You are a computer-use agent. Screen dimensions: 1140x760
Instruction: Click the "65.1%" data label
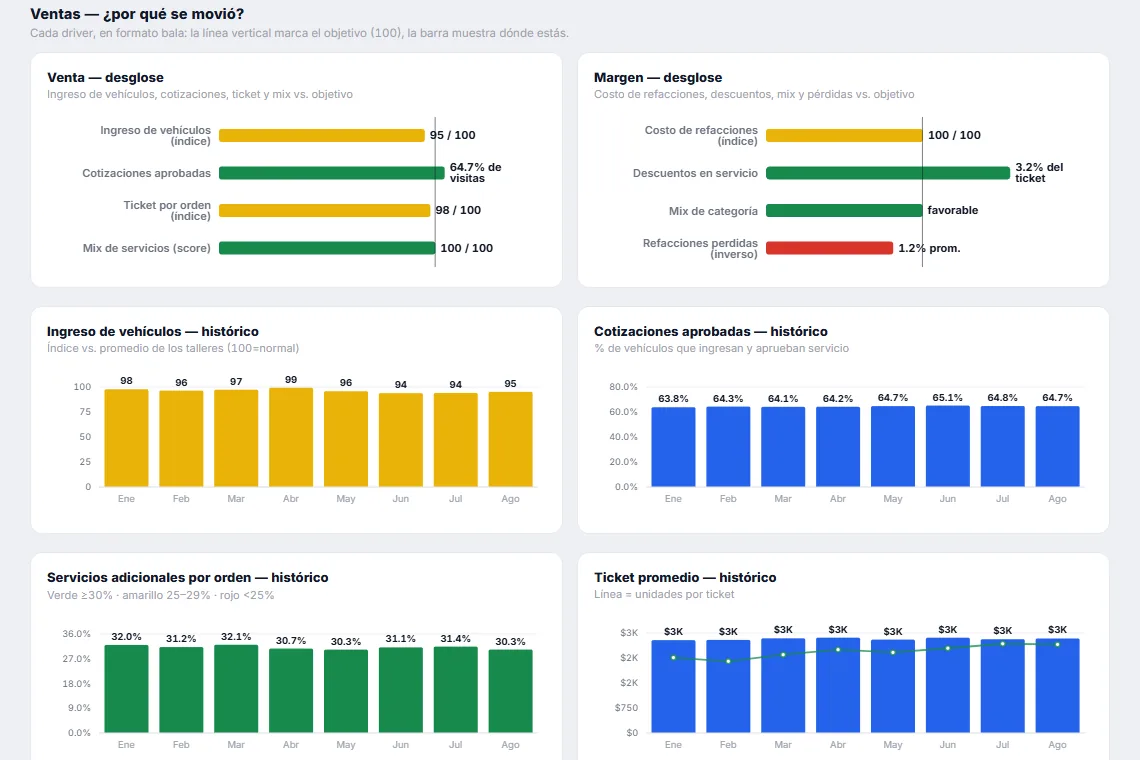click(947, 398)
